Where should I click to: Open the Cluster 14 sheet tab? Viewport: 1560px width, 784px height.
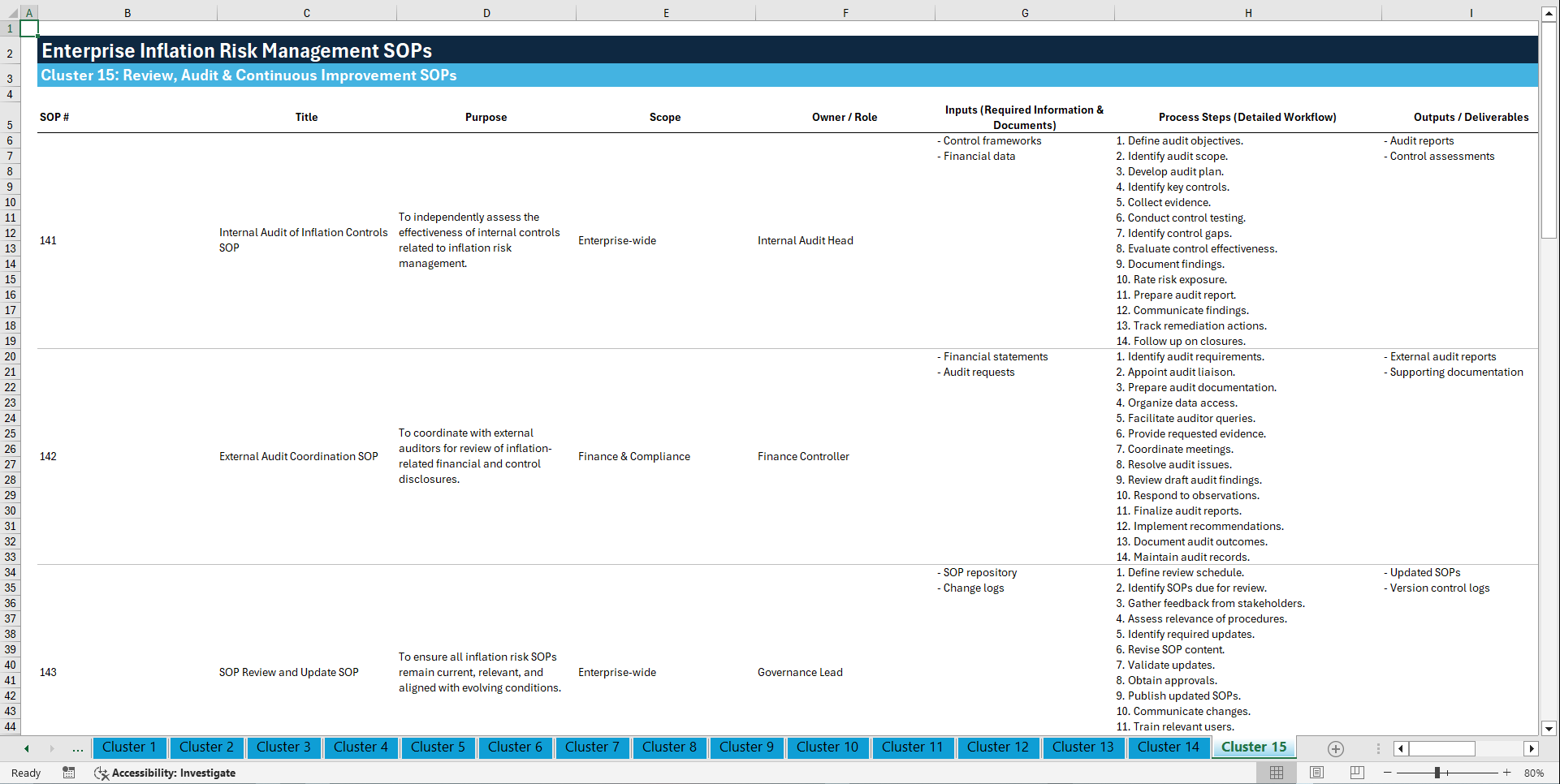tap(1169, 747)
